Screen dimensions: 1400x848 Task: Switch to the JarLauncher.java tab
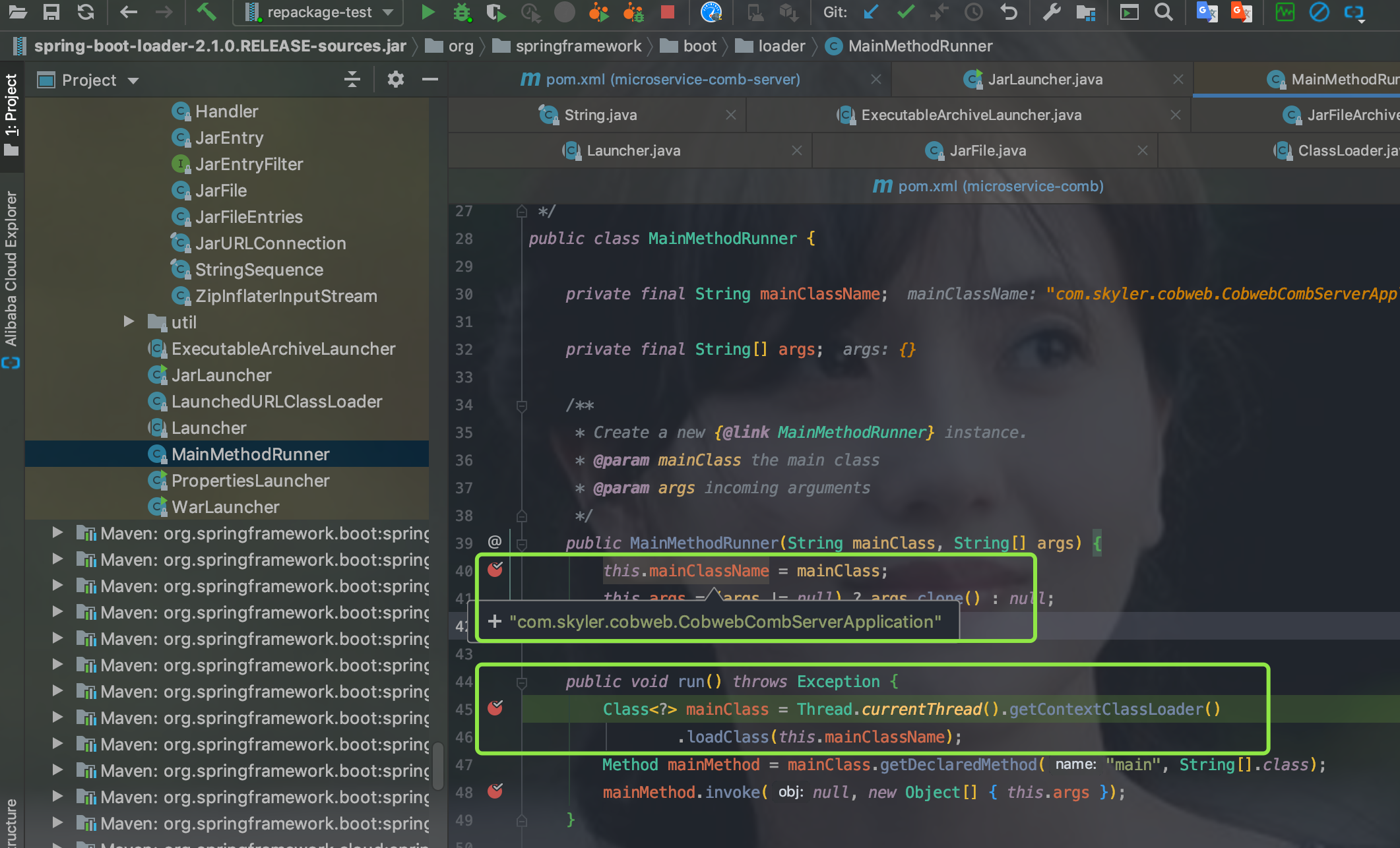(1044, 80)
